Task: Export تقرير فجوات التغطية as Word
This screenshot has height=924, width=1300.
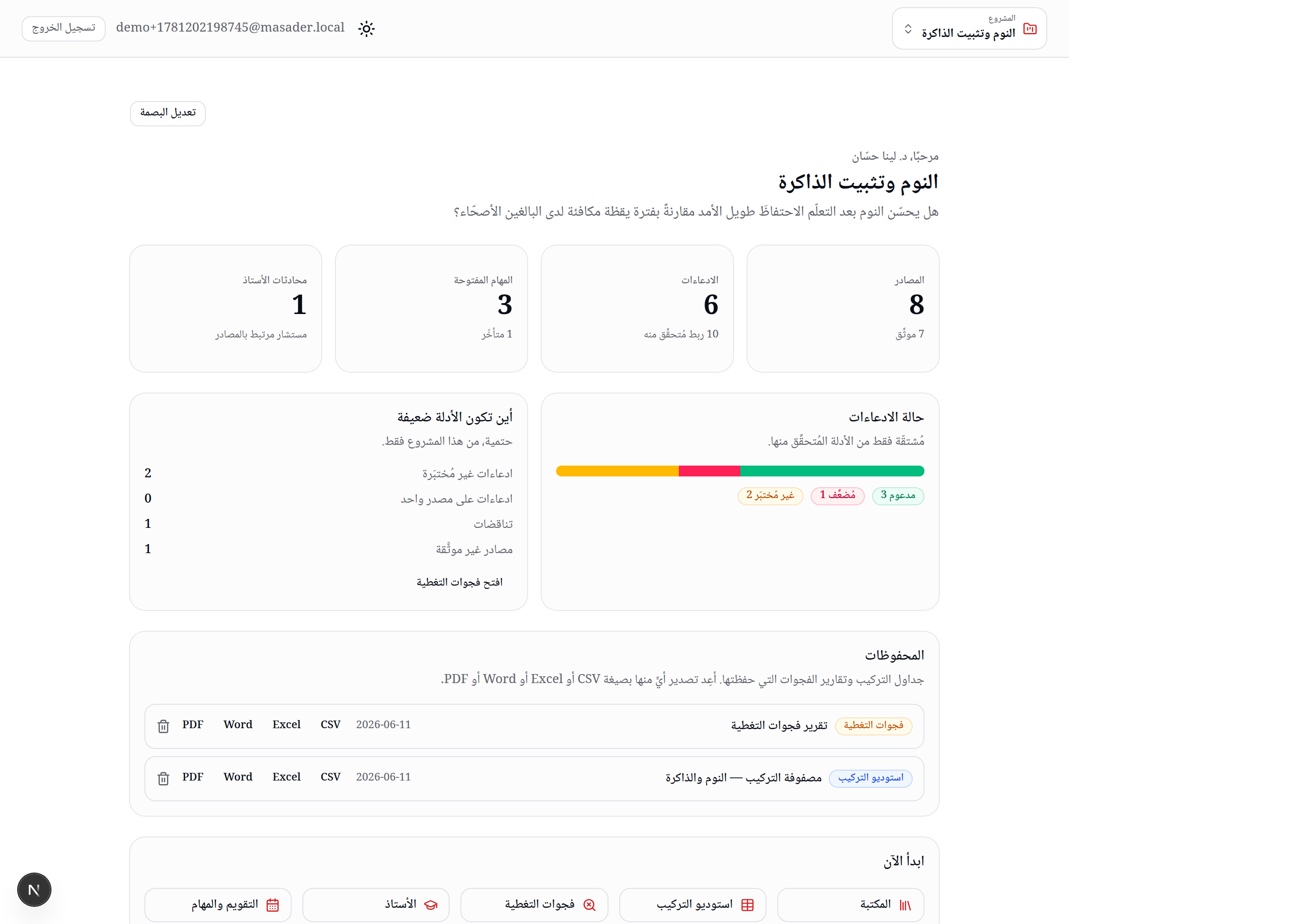Action: (x=237, y=725)
